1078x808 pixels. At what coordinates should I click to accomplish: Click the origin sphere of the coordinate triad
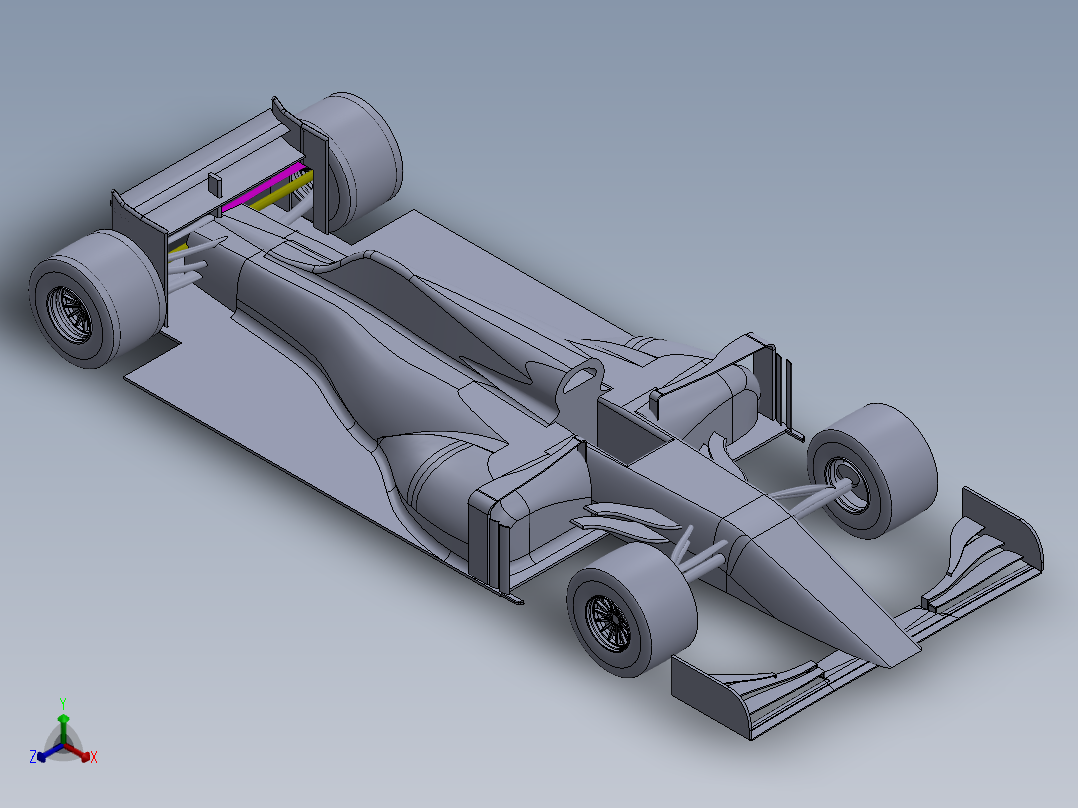[63, 745]
